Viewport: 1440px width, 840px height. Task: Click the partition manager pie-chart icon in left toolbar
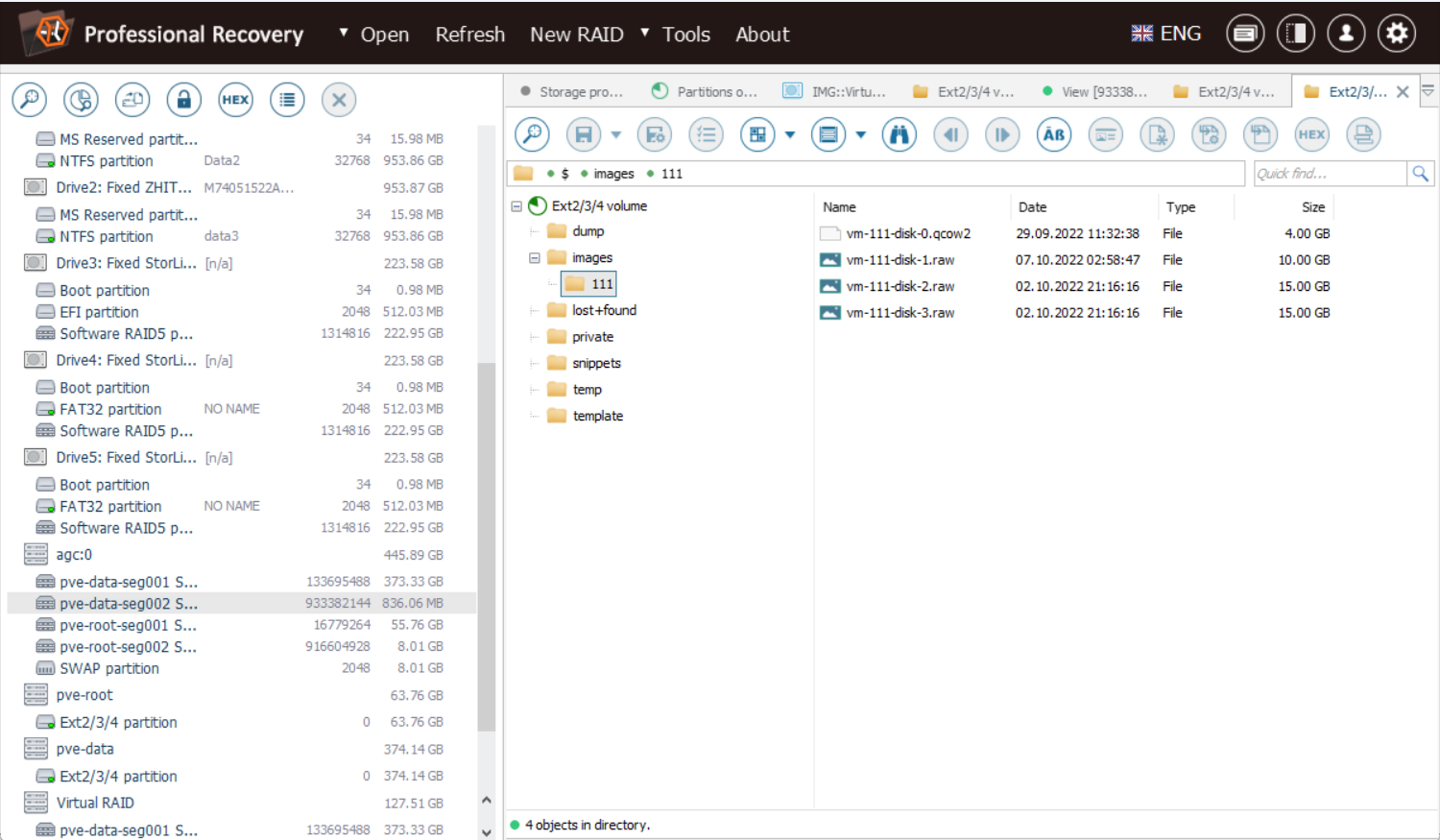[x=82, y=100]
